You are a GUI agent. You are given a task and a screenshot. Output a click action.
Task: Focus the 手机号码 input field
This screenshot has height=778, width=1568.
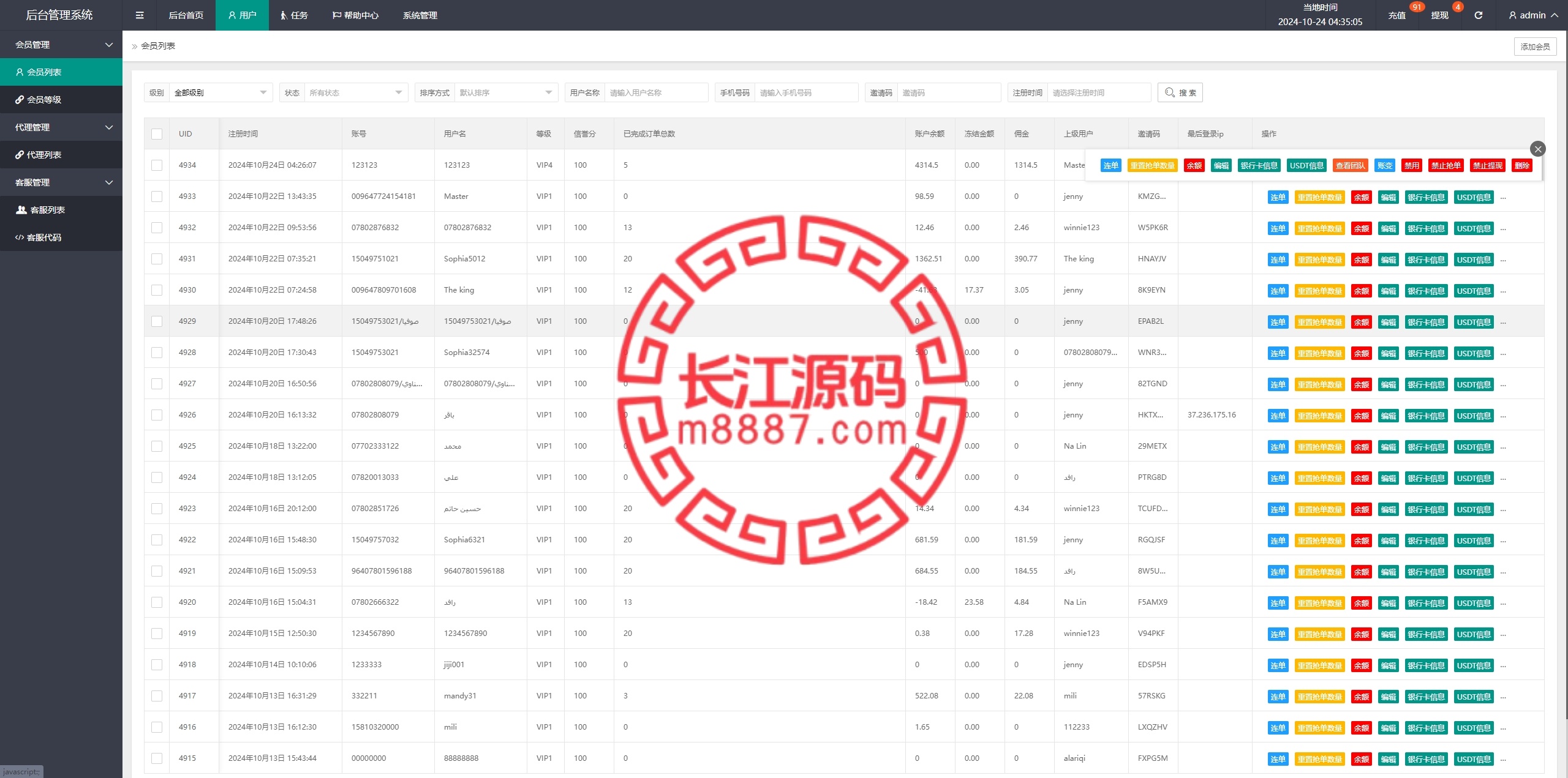(806, 92)
